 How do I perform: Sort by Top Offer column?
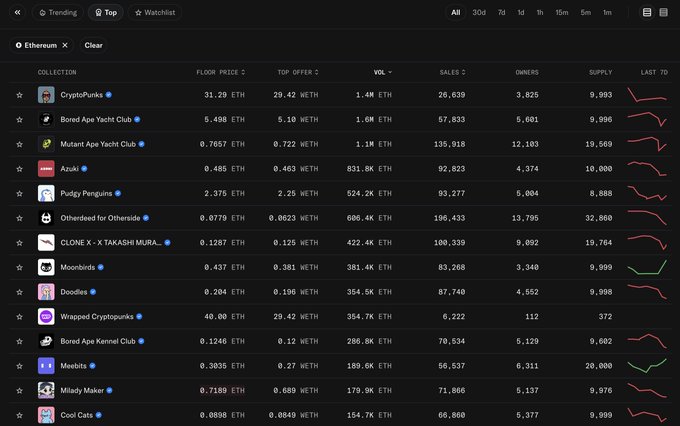click(x=298, y=72)
